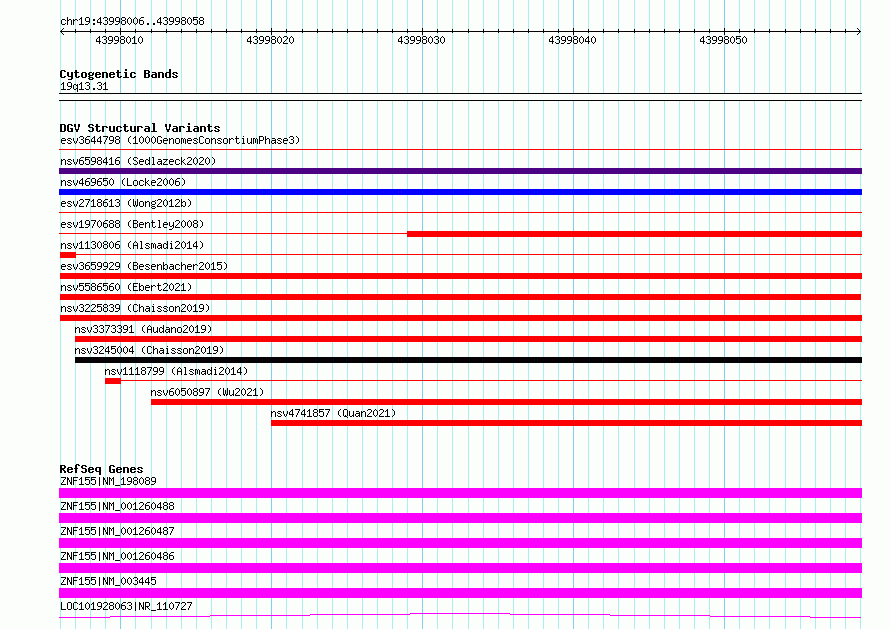Screen dimensions: 890x629
Task: Open the esv2718613 (Wong2012b) variant label
Action: point(126,203)
